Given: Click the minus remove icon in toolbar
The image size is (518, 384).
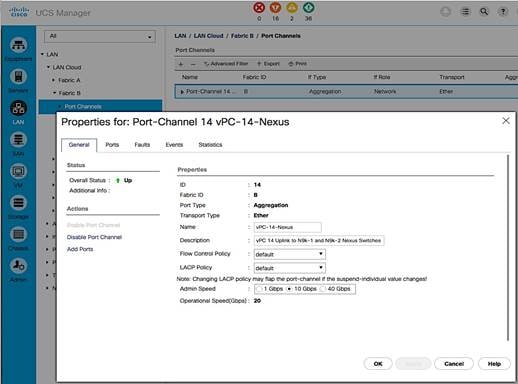Looking at the screenshot, I should click(193, 64).
